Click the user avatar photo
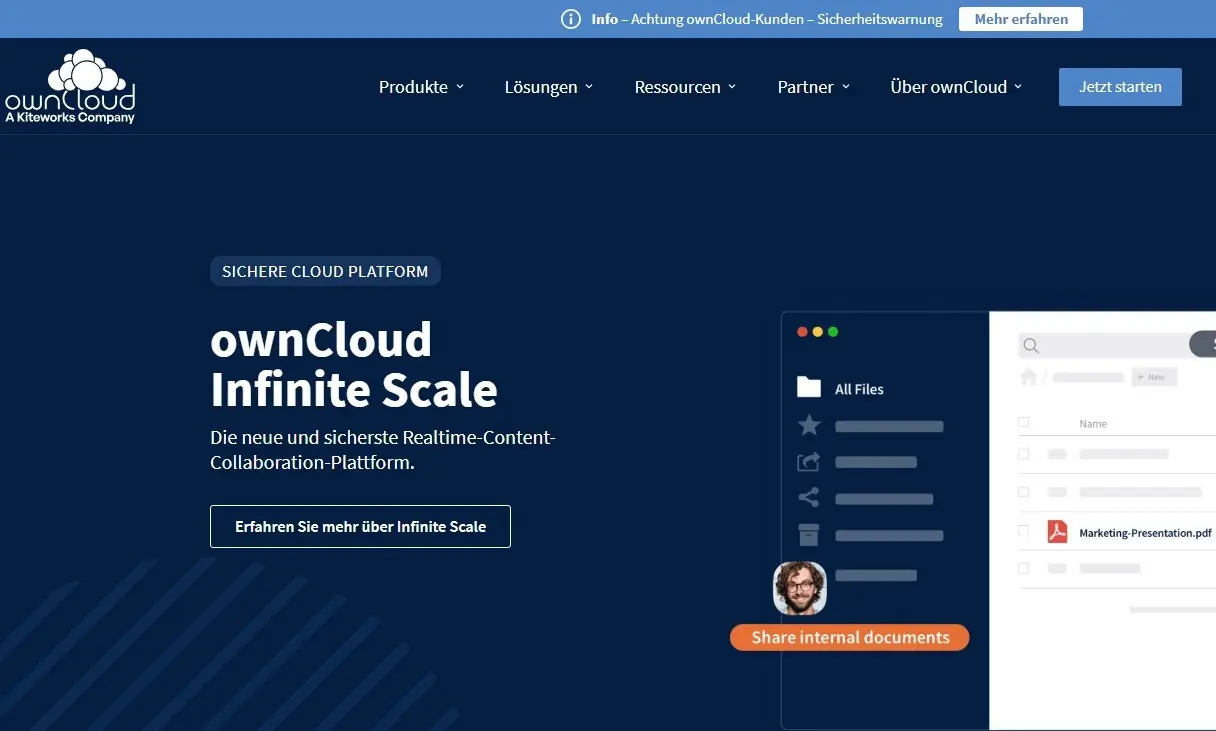The image size is (1216, 731). point(799,588)
